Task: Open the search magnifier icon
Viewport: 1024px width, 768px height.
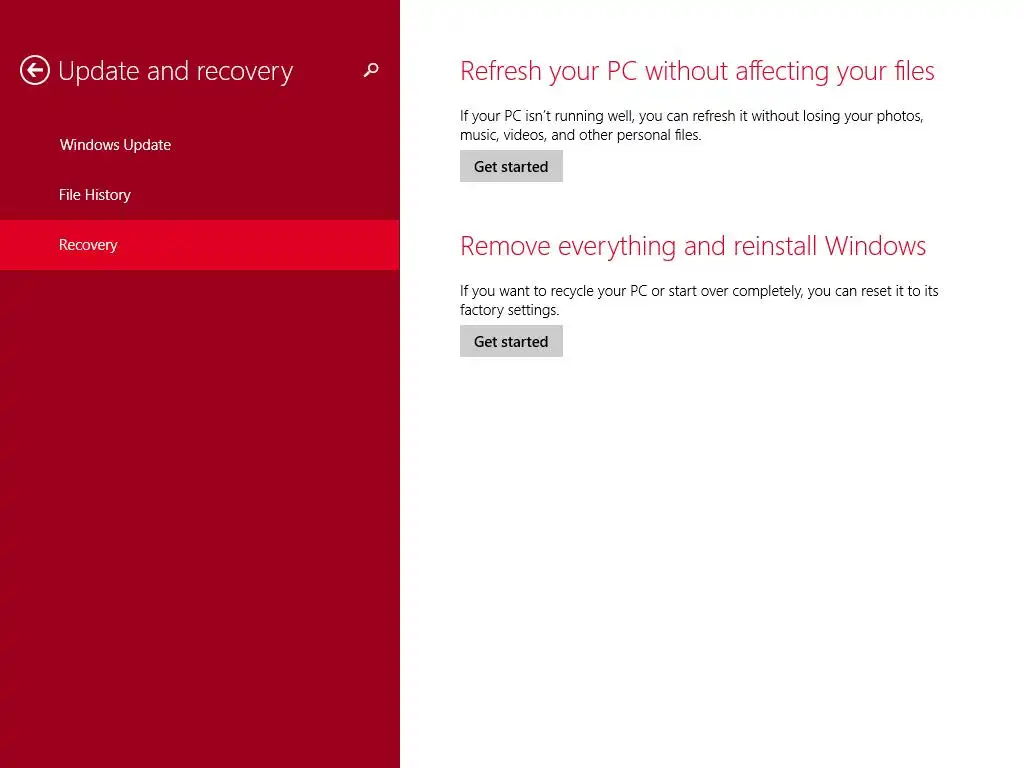Action: tap(371, 70)
